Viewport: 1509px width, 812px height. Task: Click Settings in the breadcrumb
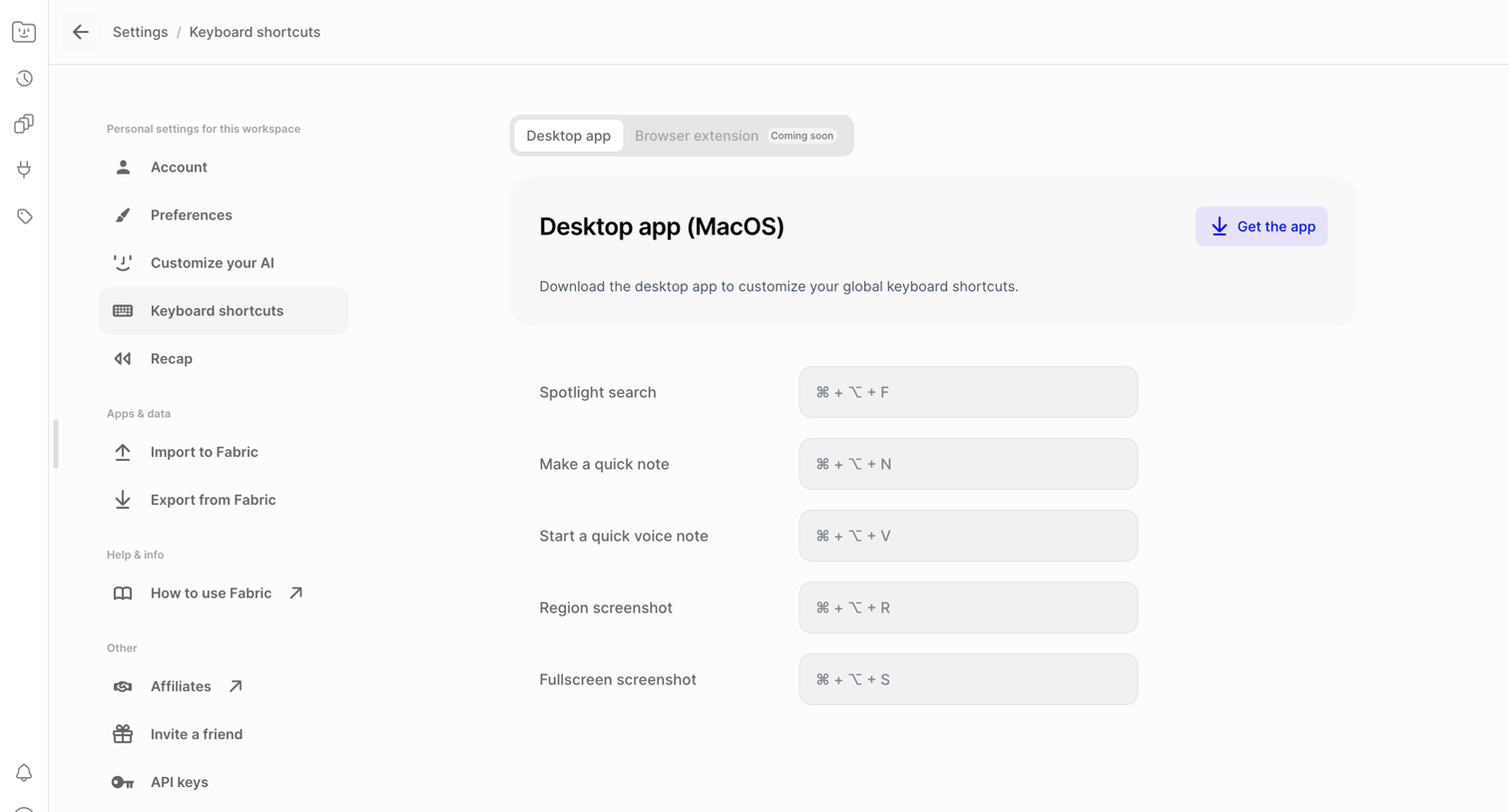(x=141, y=32)
